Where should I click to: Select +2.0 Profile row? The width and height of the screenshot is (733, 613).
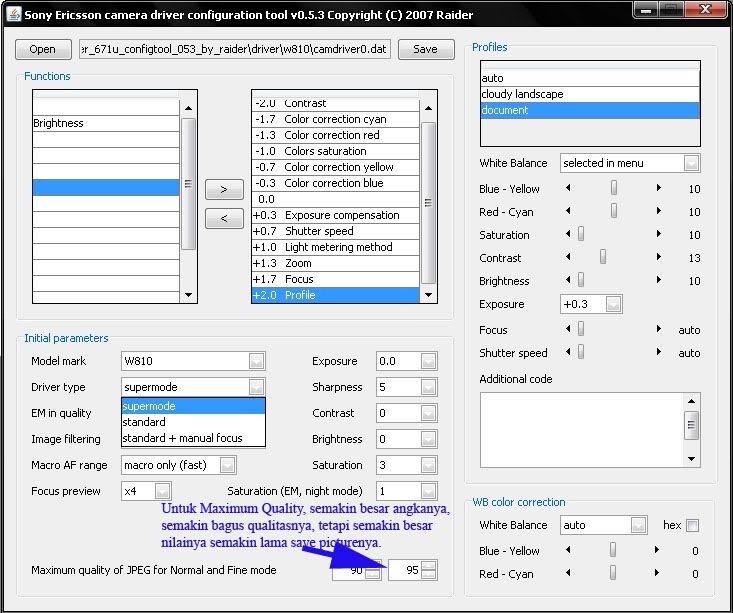pos(335,295)
